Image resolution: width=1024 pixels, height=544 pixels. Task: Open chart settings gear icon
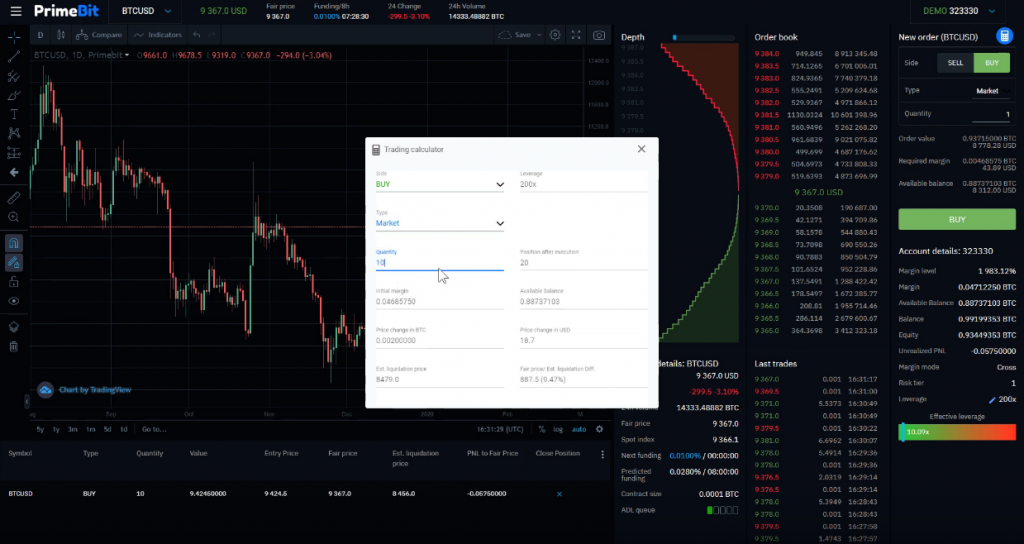(x=555, y=35)
